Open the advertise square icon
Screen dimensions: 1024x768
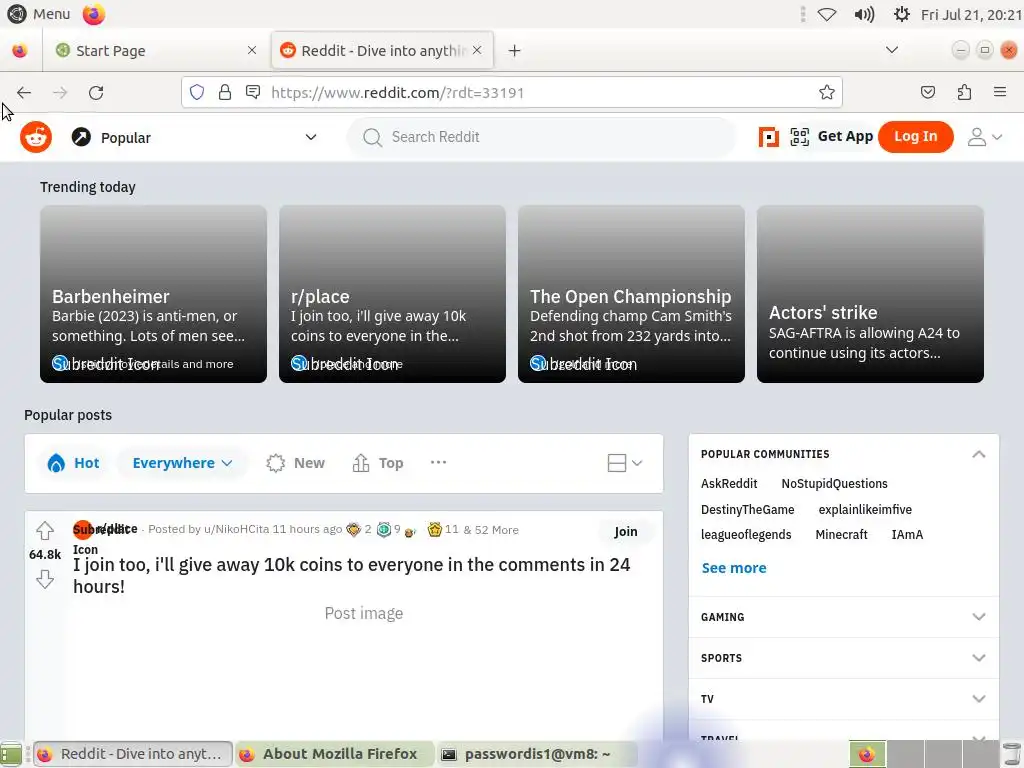pyautogui.click(x=769, y=137)
